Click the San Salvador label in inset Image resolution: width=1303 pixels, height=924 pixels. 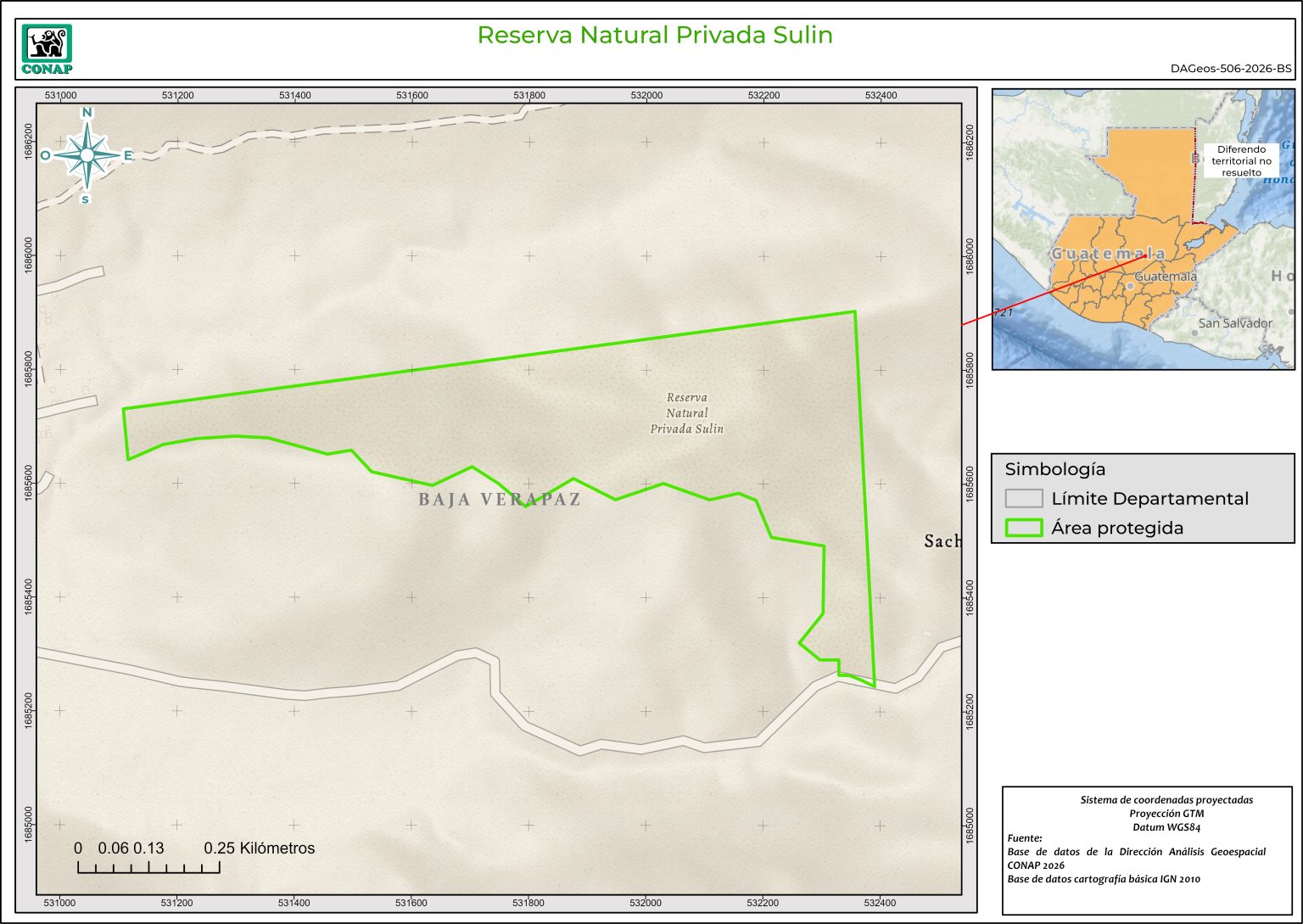click(1235, 323)
